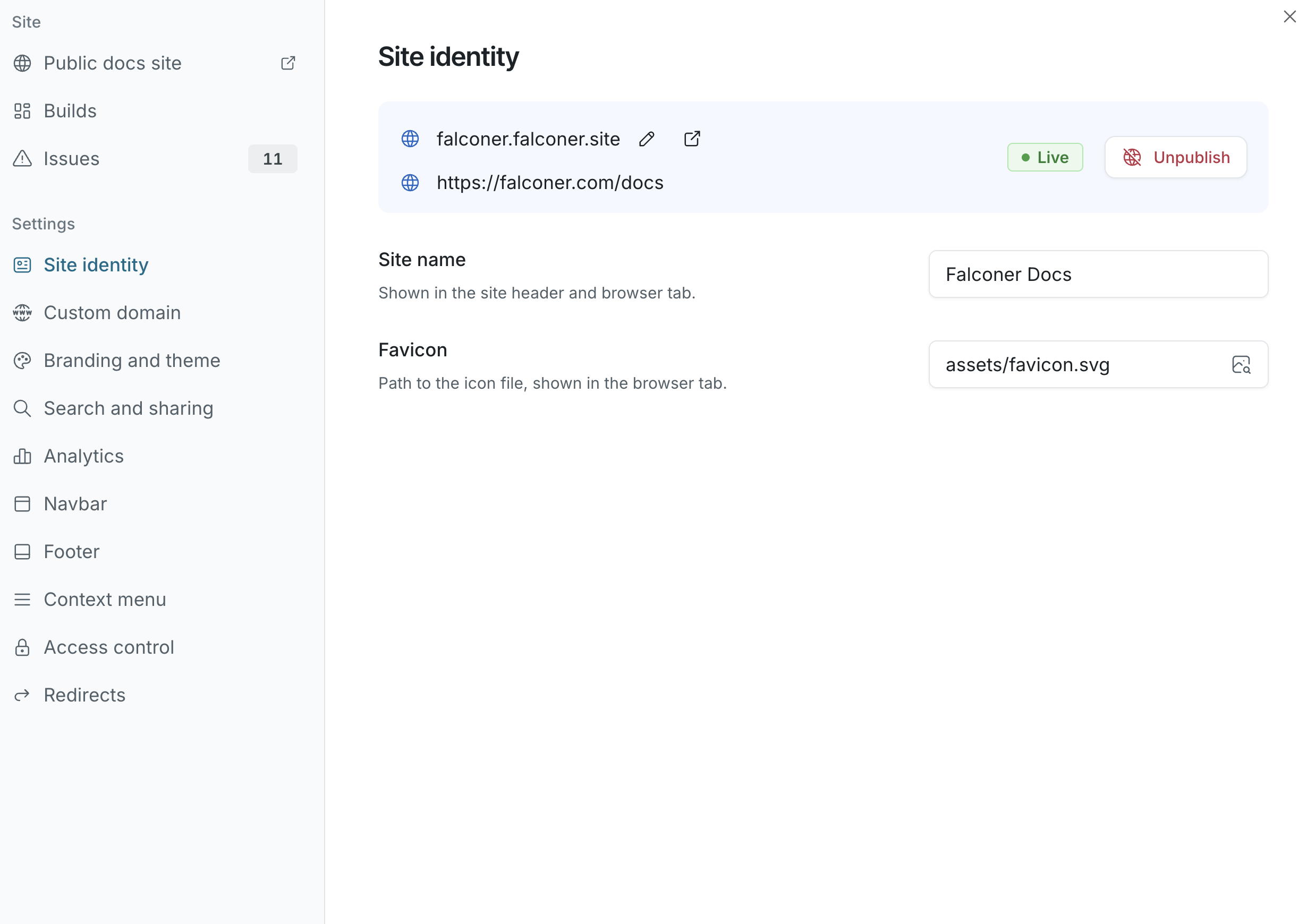1307x924 pixels.
Task: Browse for favicon image file icon
Action: [1241, 365]
